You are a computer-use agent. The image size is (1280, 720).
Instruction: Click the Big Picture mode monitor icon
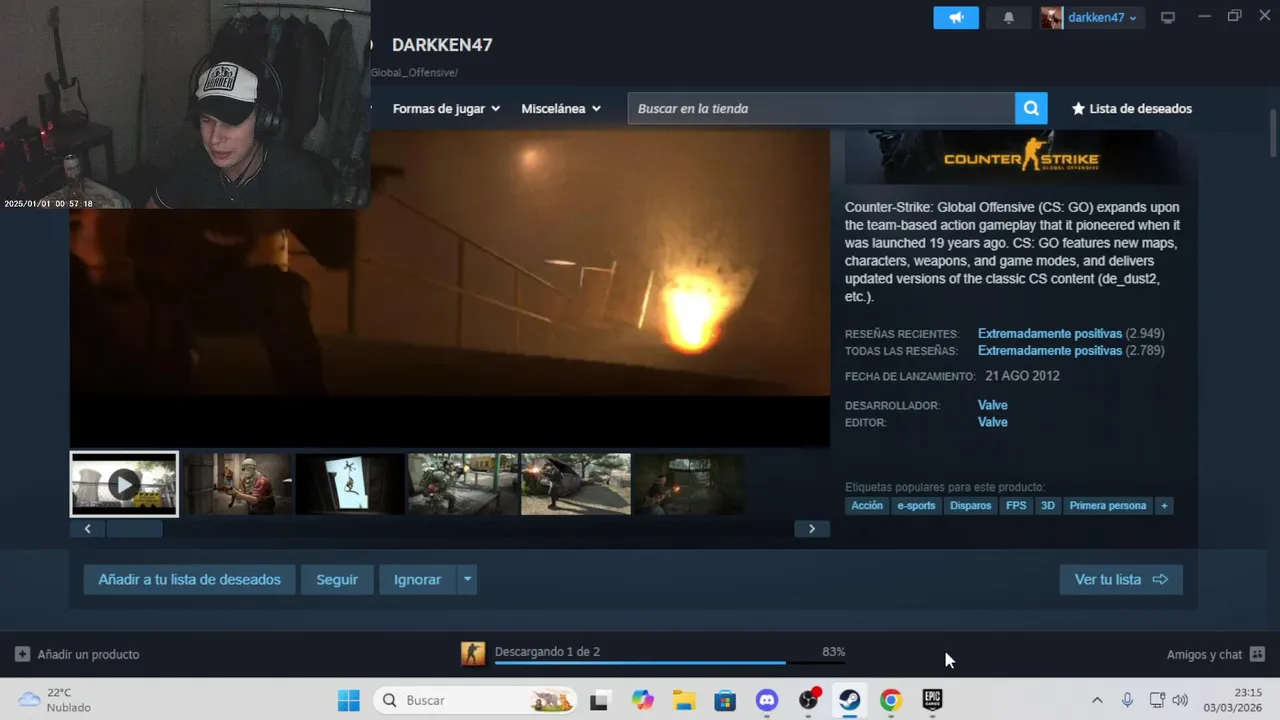pos(1167,17)
